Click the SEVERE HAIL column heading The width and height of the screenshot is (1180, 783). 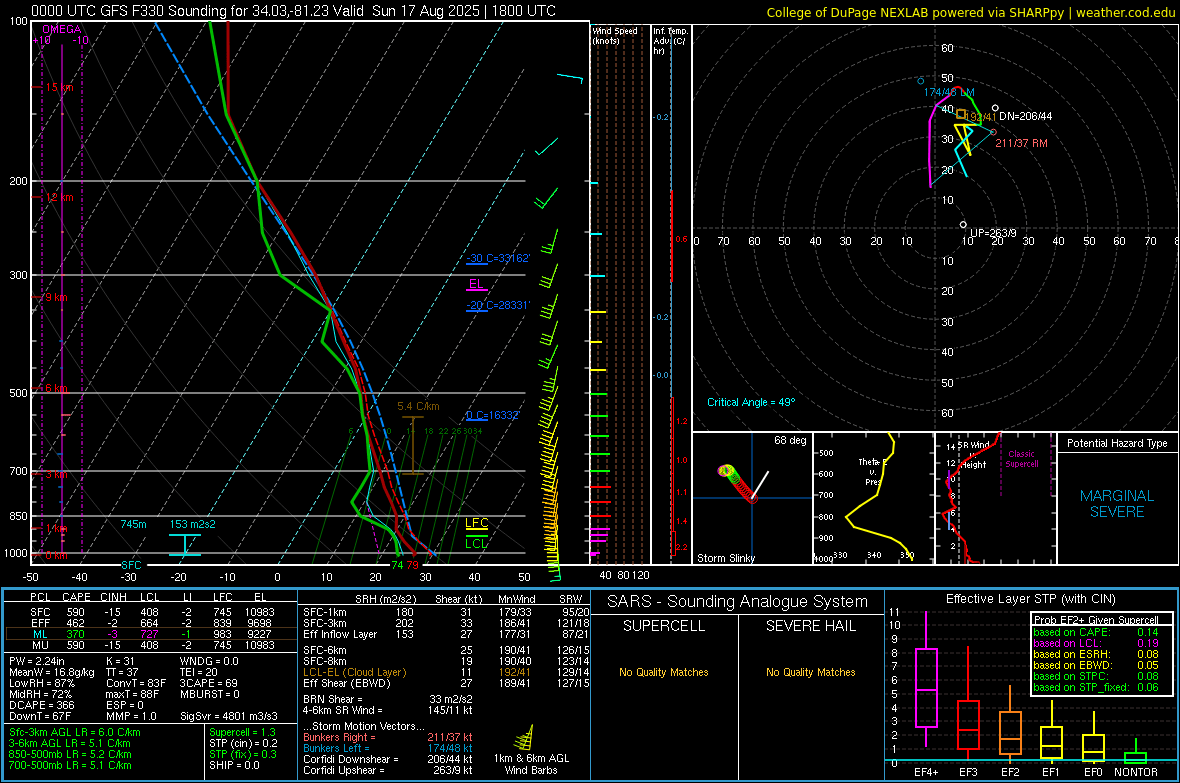tap(810, 626)
